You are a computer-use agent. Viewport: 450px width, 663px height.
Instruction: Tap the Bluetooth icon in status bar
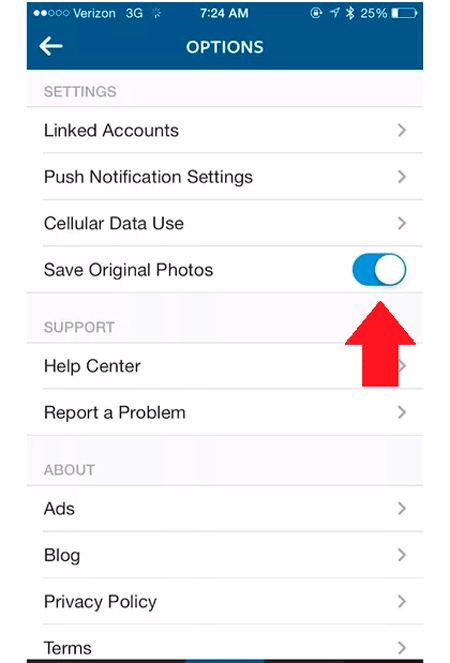click(350, 13)
